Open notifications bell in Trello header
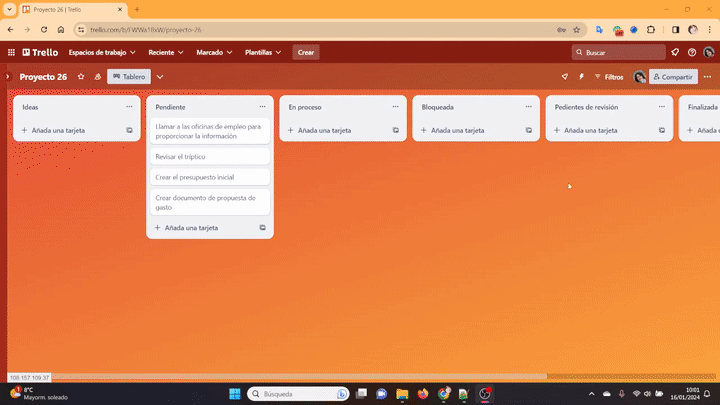720x405 pixels. click(675, 52)
